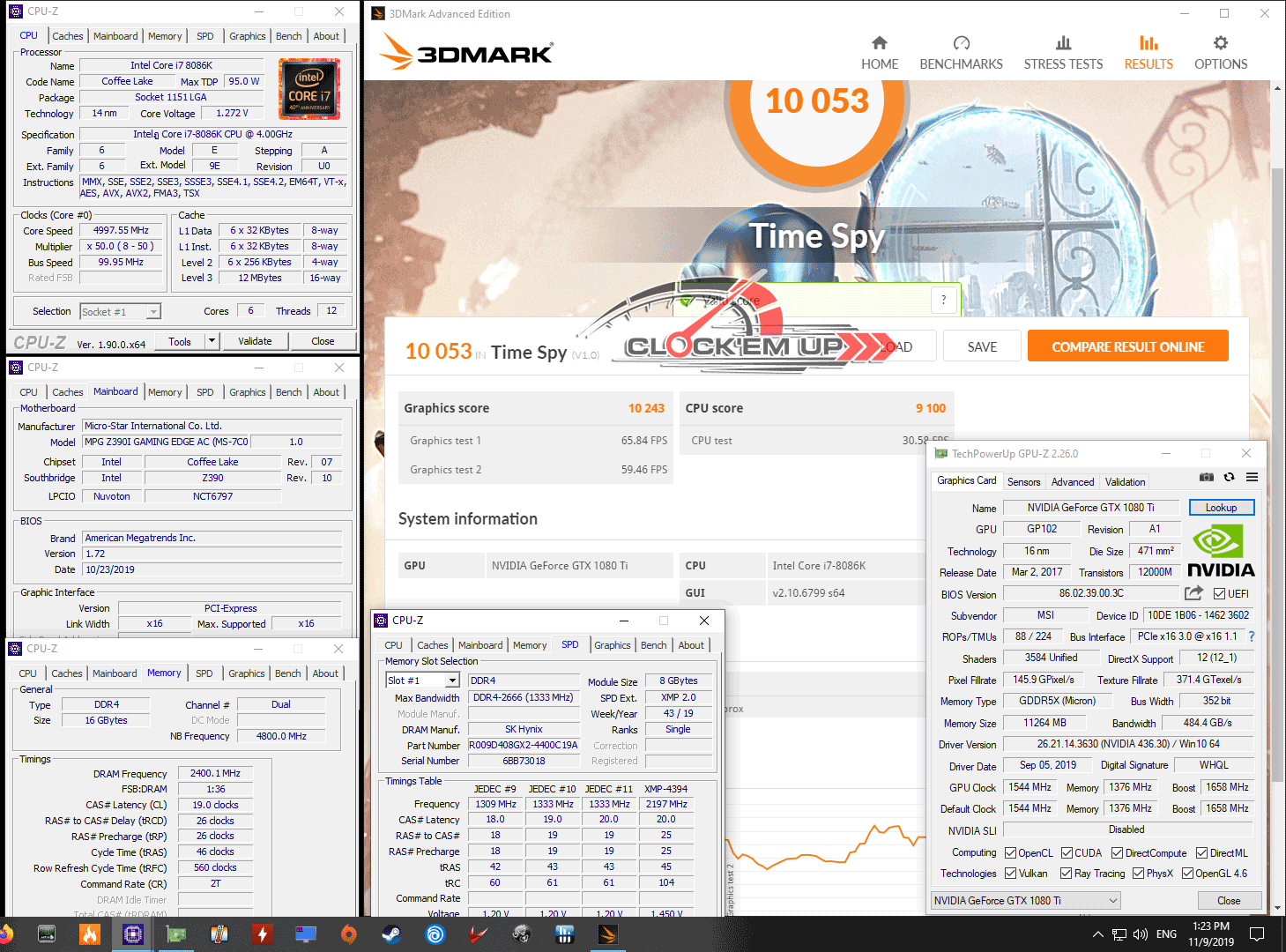Viewport: 1286px width, 952px height.
Task: Open the Slot #1 memory slot dropdown
Action: 451,681
